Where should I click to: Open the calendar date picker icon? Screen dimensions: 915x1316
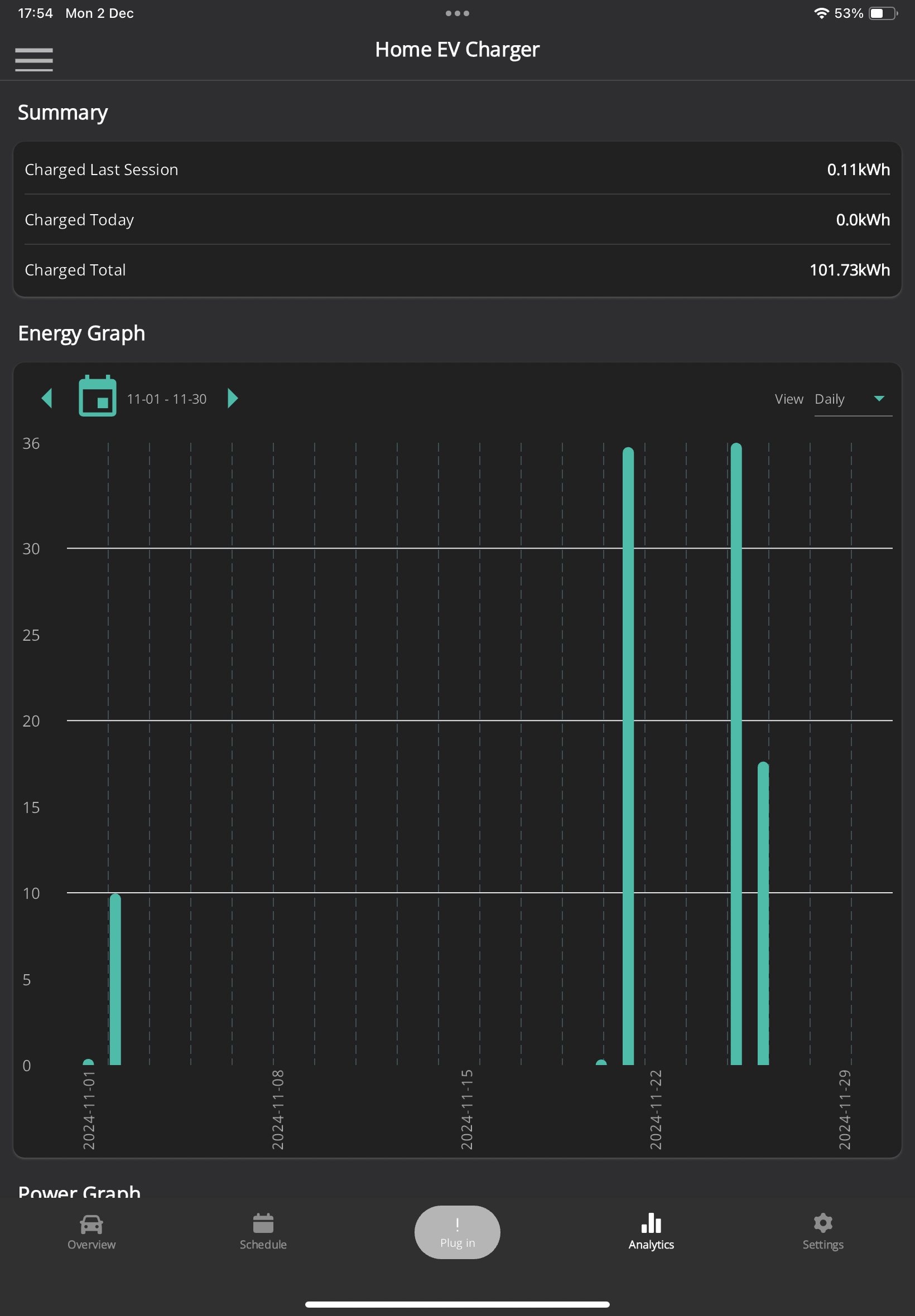[x=98, y=396]
